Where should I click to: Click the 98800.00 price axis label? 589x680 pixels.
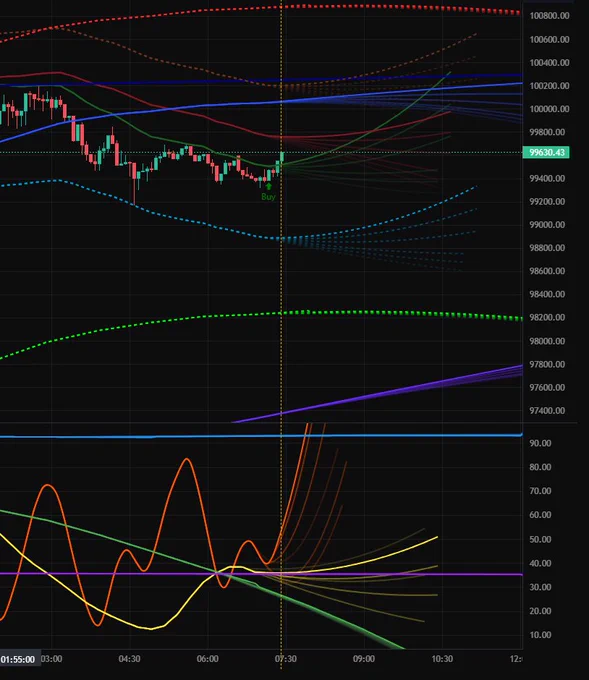click(549, 248)
